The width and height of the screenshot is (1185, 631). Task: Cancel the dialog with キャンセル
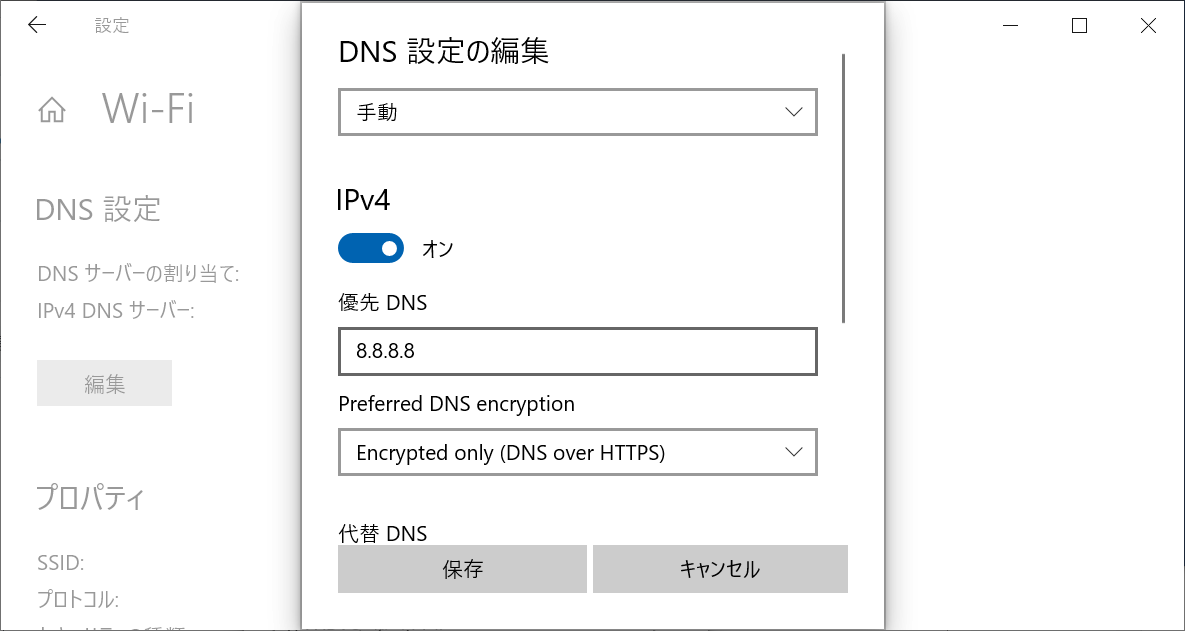click(720, 569)
